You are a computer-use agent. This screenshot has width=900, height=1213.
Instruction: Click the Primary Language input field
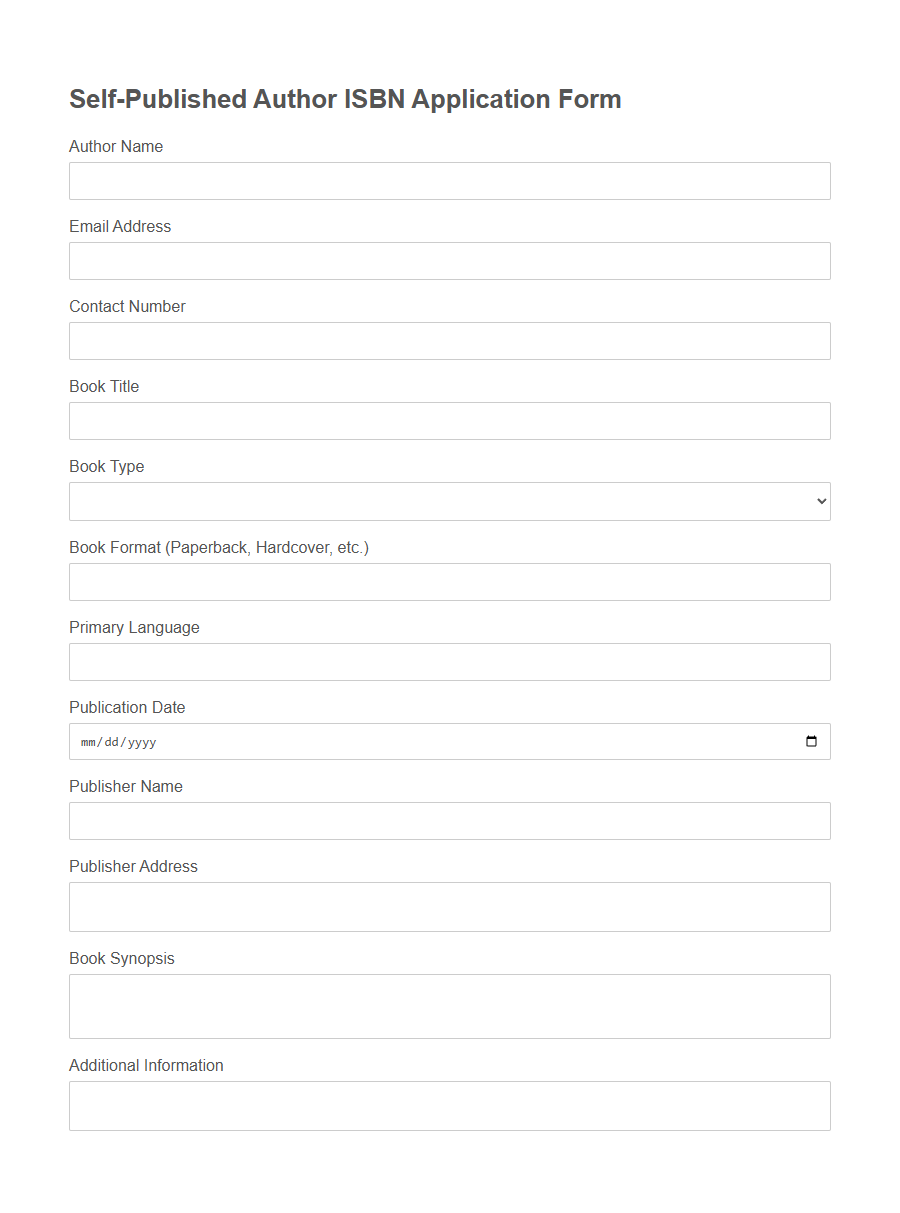tap(449, 661)
